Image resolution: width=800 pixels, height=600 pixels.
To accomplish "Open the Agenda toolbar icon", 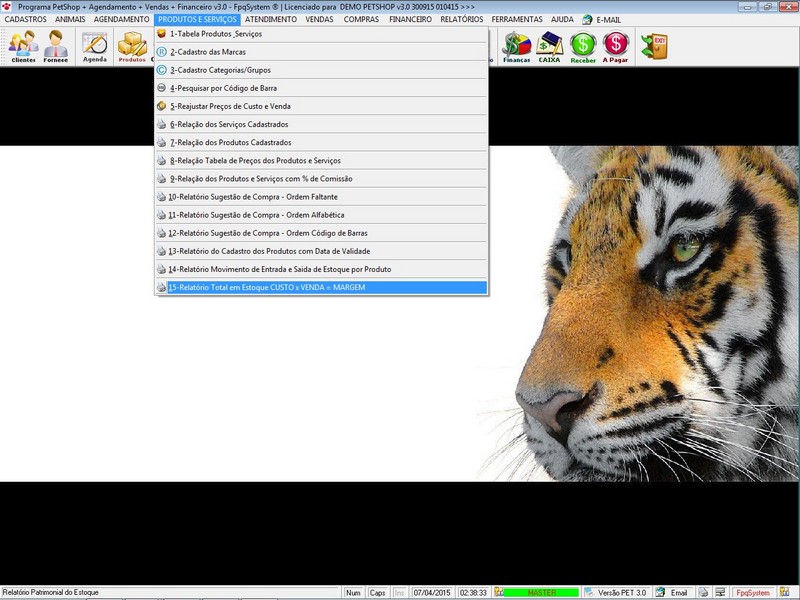I will point(95,46).
